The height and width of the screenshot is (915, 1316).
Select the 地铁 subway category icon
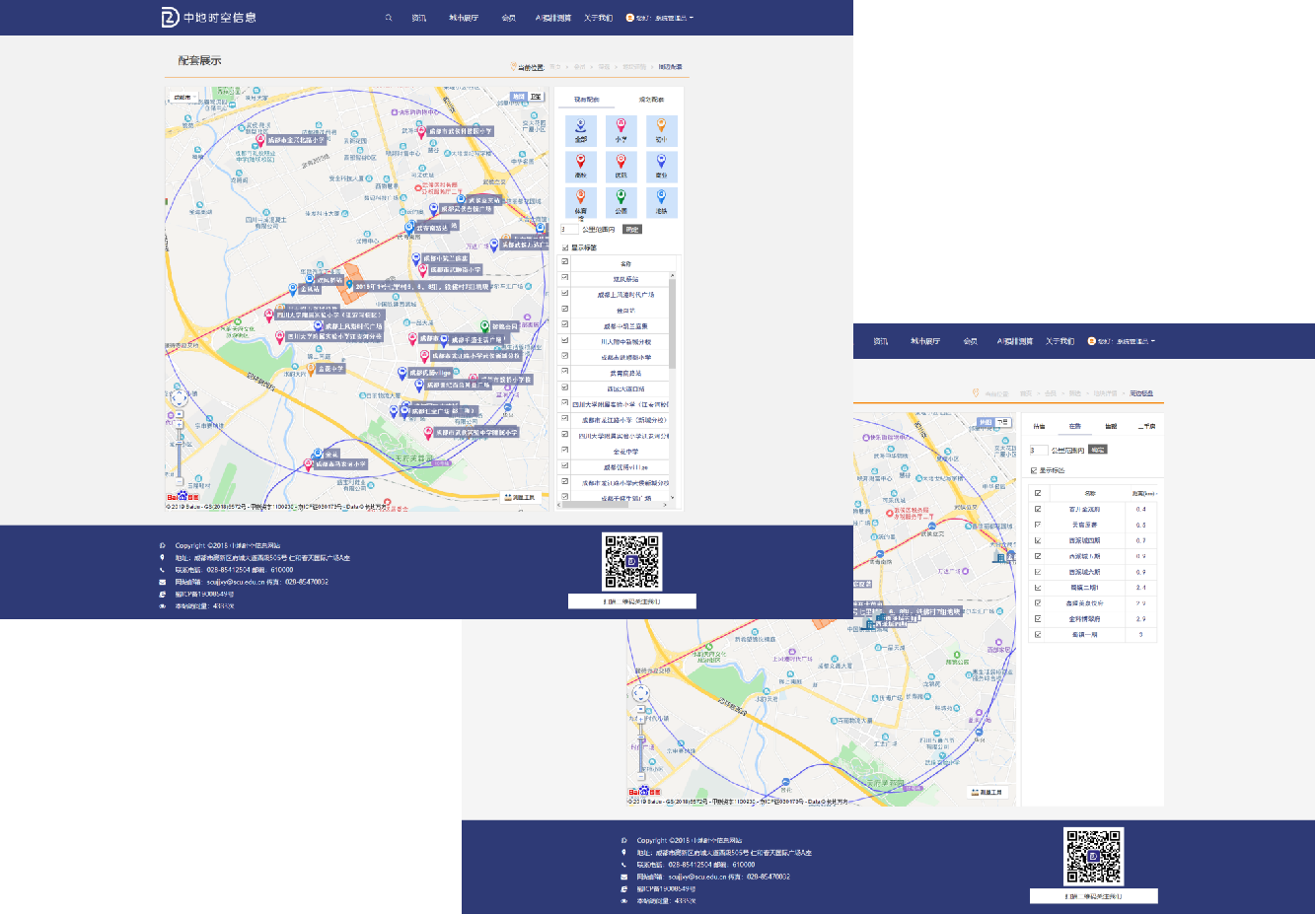[661, 201]
